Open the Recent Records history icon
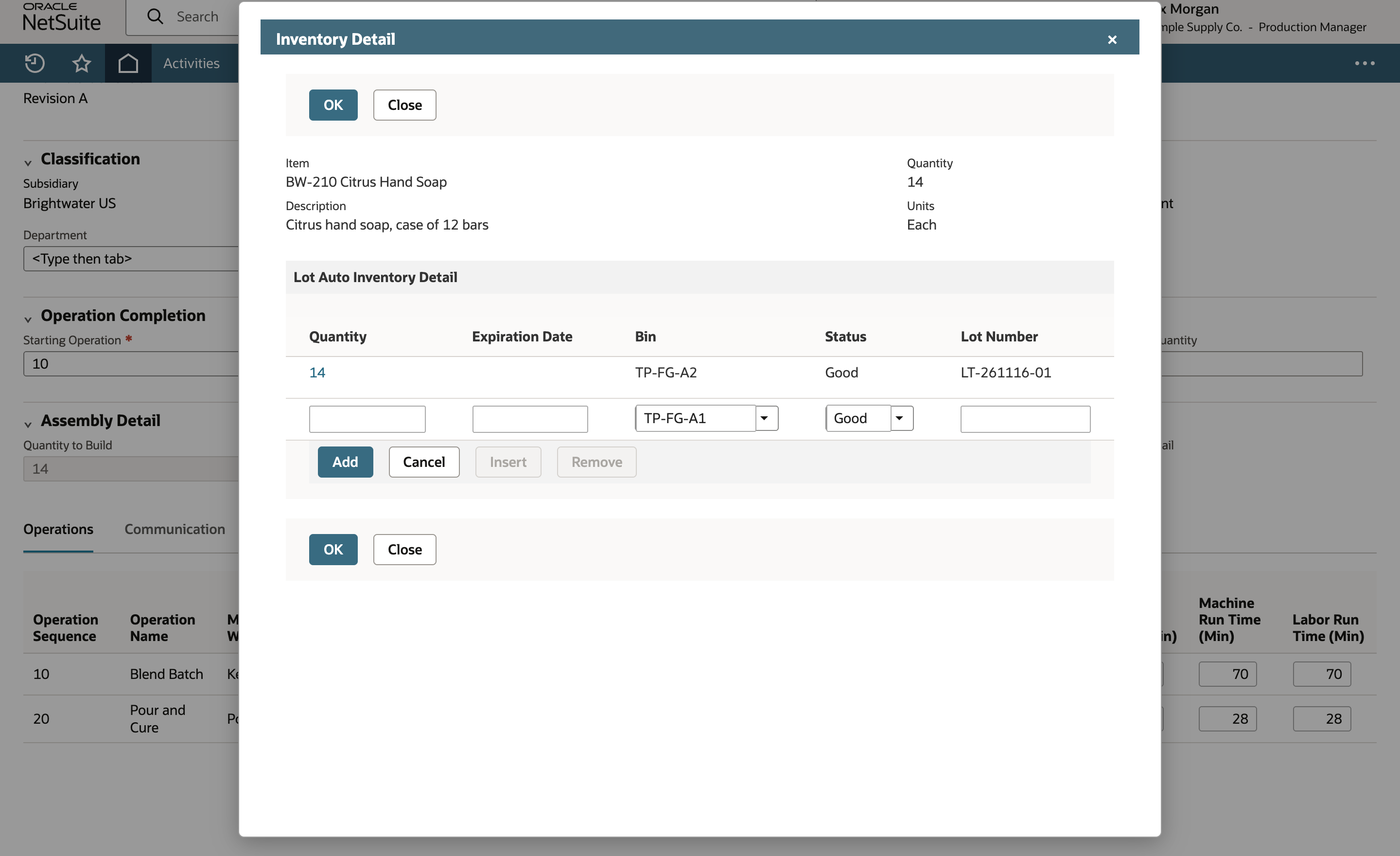The image size is (1400, 856). (x=35, y=63)
